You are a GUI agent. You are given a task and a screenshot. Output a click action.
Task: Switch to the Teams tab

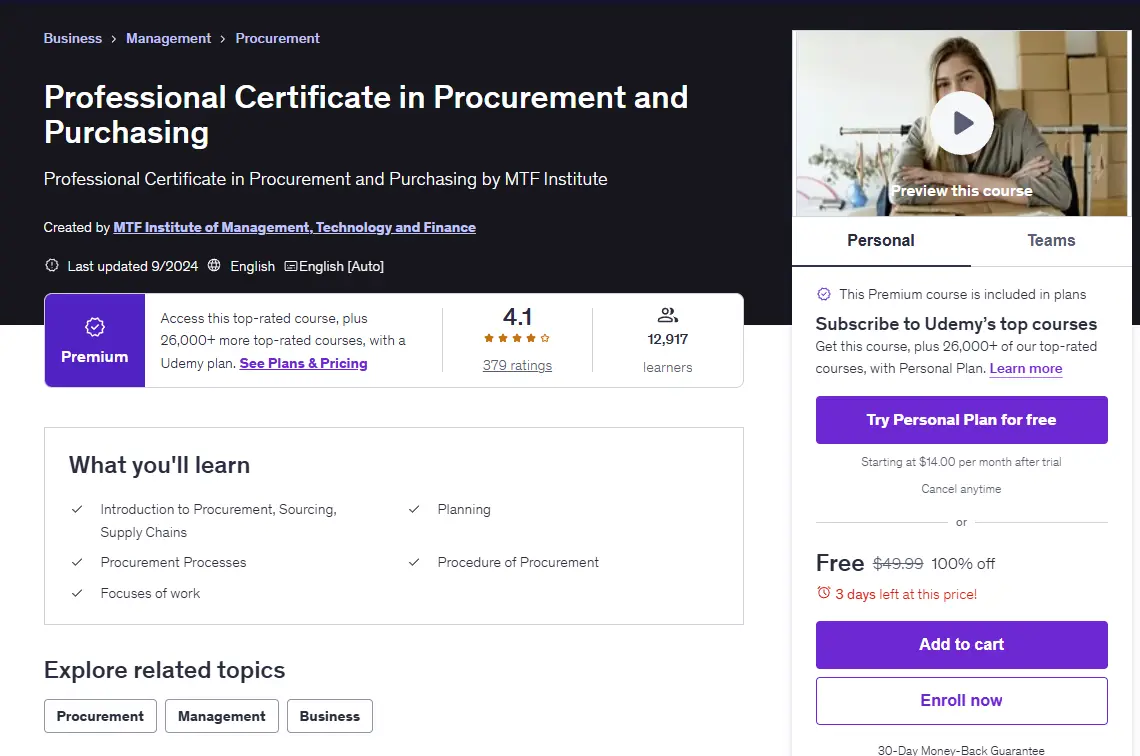point(1051,241)
